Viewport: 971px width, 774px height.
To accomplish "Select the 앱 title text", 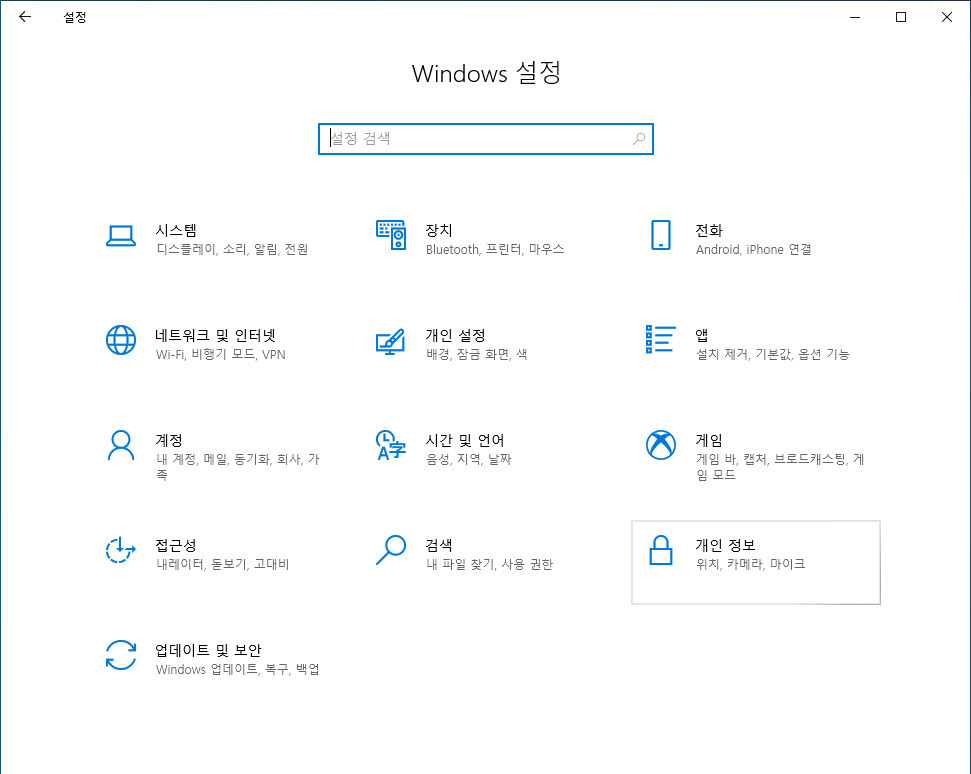I will (x=702, y=336).
